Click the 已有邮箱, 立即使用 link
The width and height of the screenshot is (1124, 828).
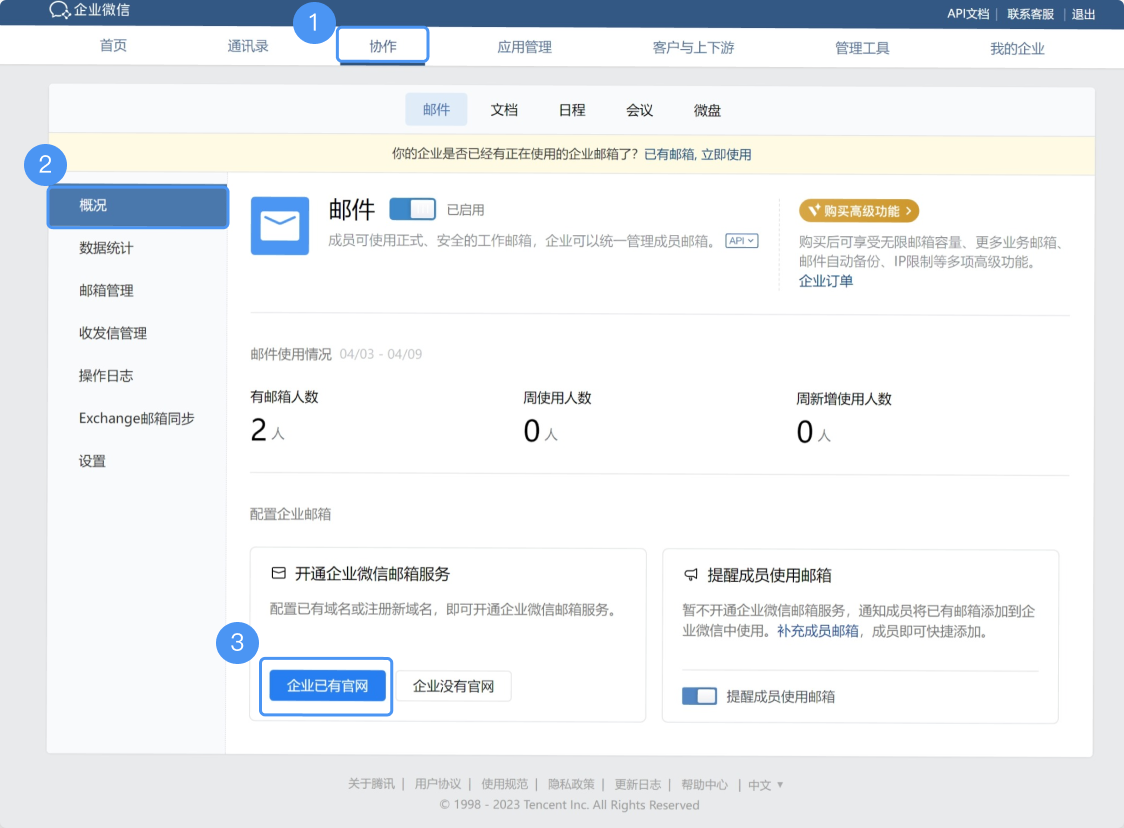pos(697,154)
